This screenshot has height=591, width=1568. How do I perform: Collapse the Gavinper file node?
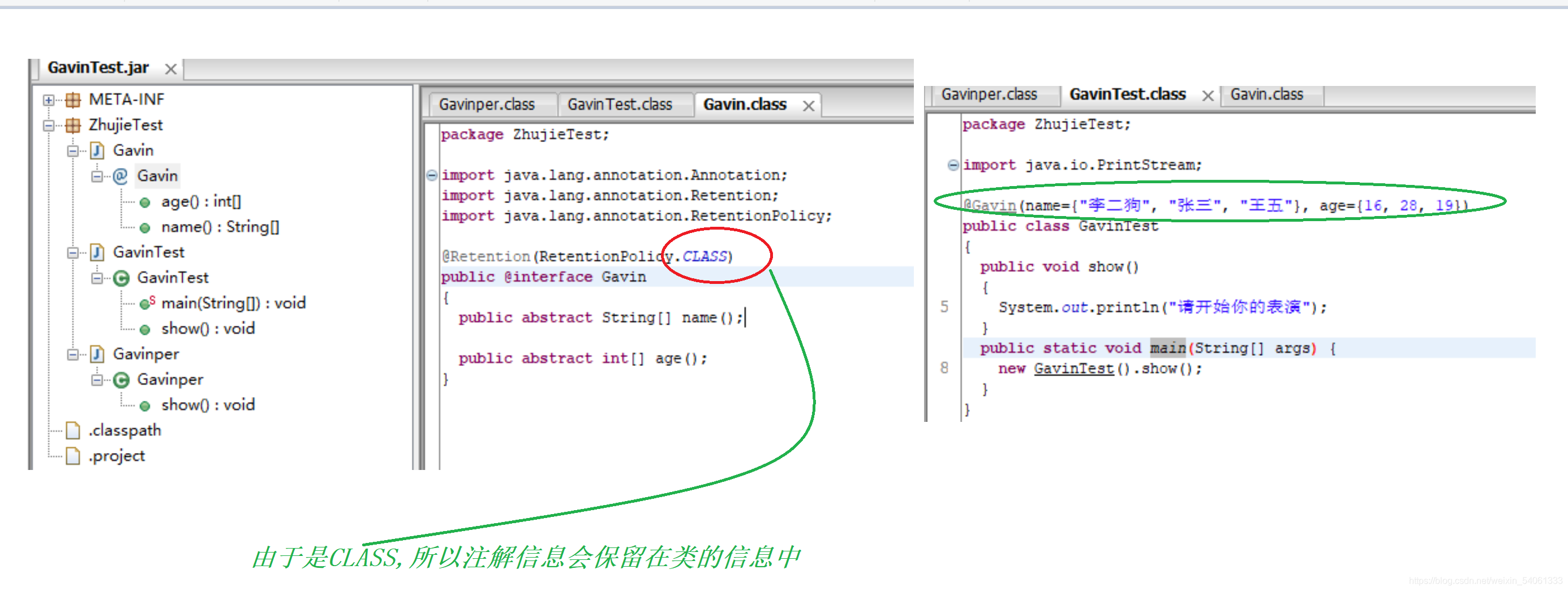click(73, 354)
